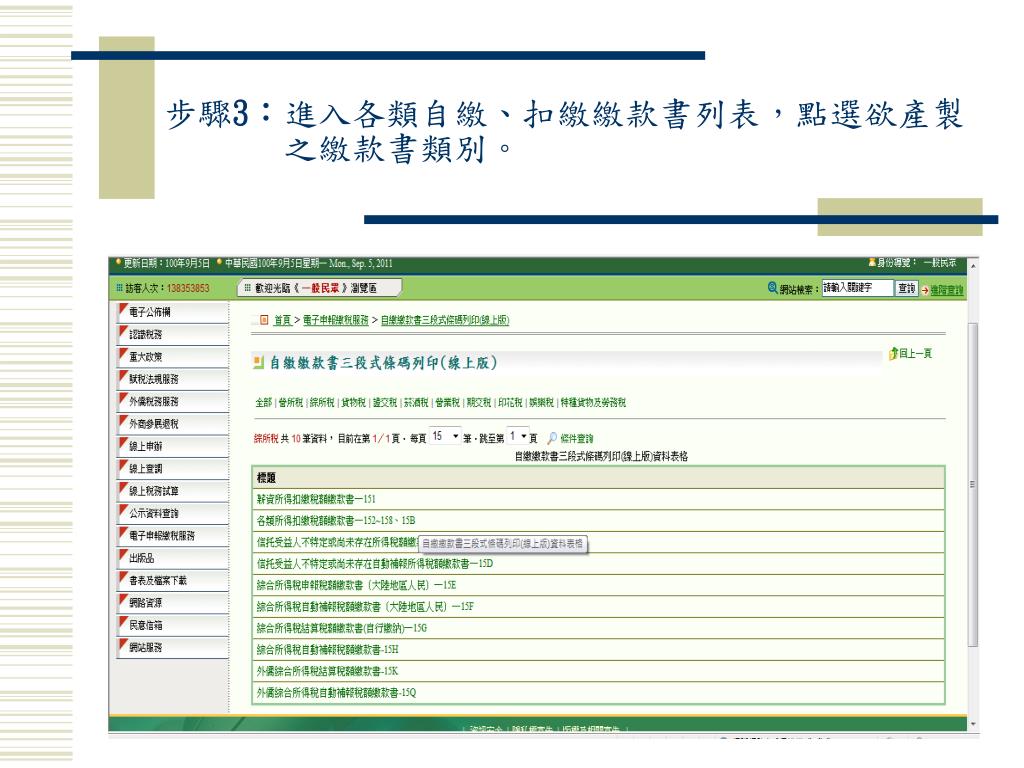
Task: Open 重大政策 in the sidebar menu
Action: [x=173, y=357]
